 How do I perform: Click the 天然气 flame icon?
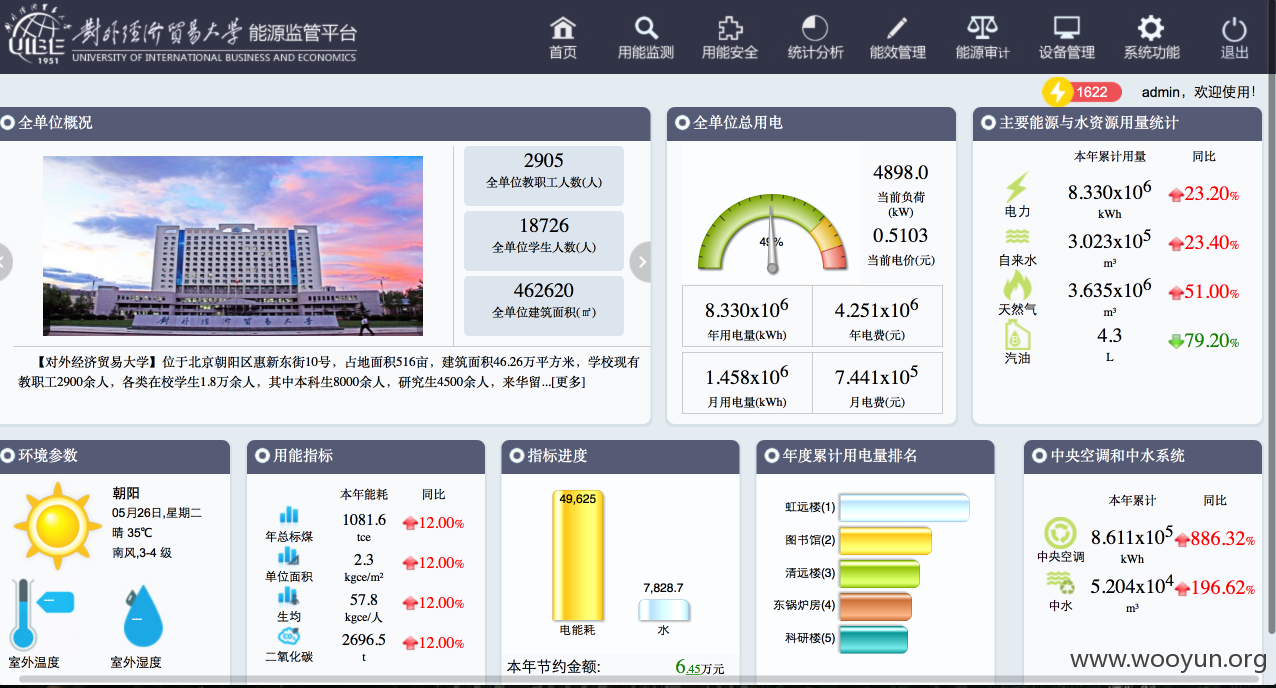(1017, 285)
